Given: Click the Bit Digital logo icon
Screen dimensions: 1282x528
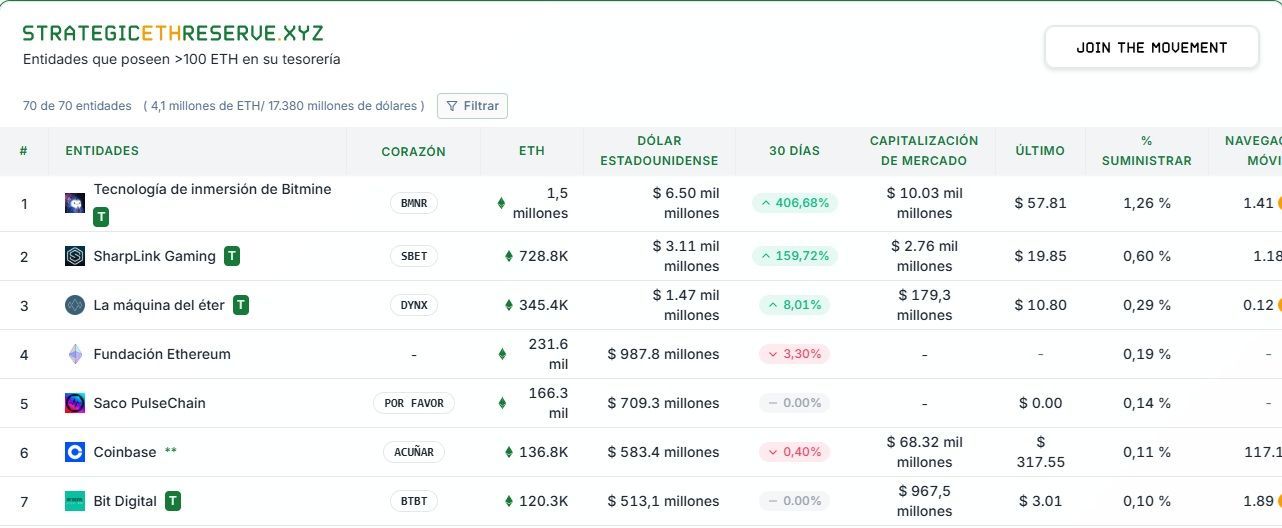Looking at the screenshot, I should [x=75, y=501].
